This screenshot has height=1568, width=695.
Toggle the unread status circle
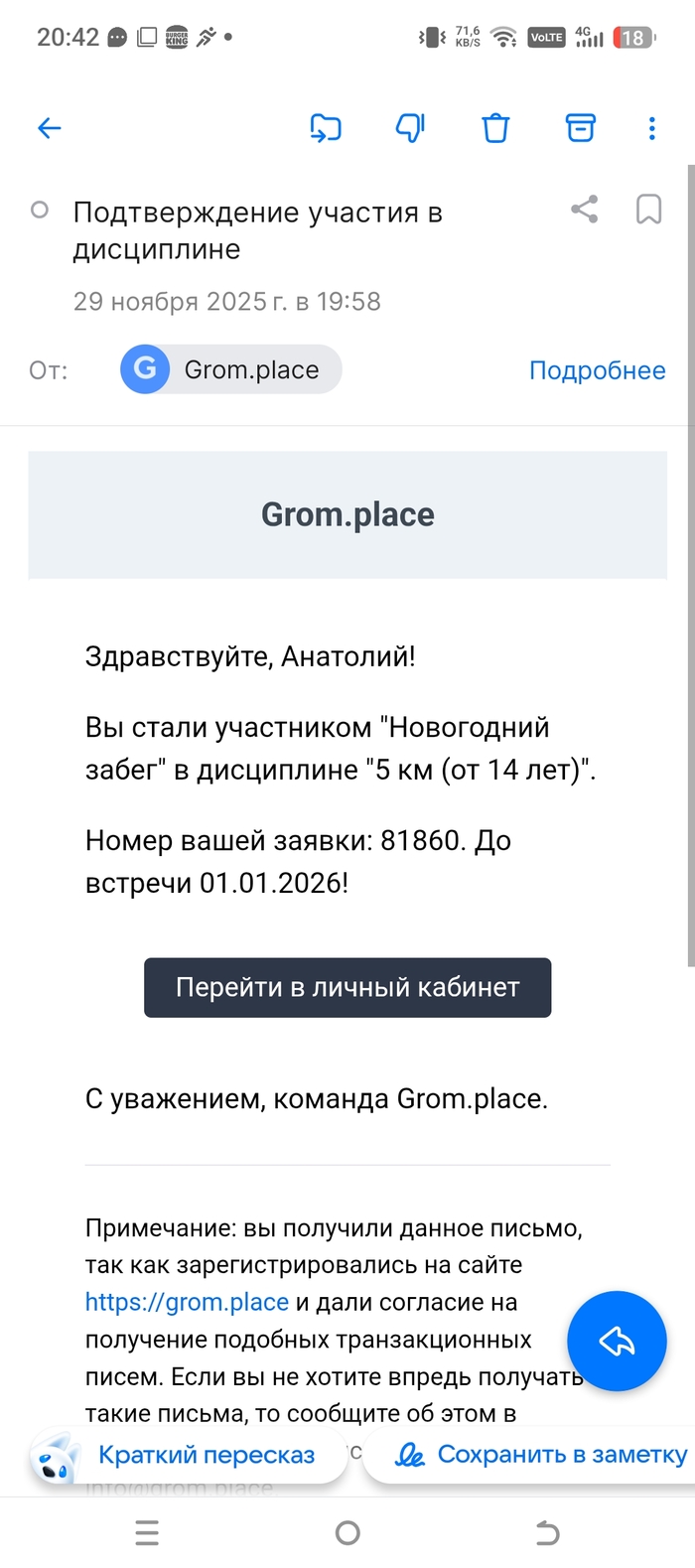pyautogui.click(x=40, y=211)
